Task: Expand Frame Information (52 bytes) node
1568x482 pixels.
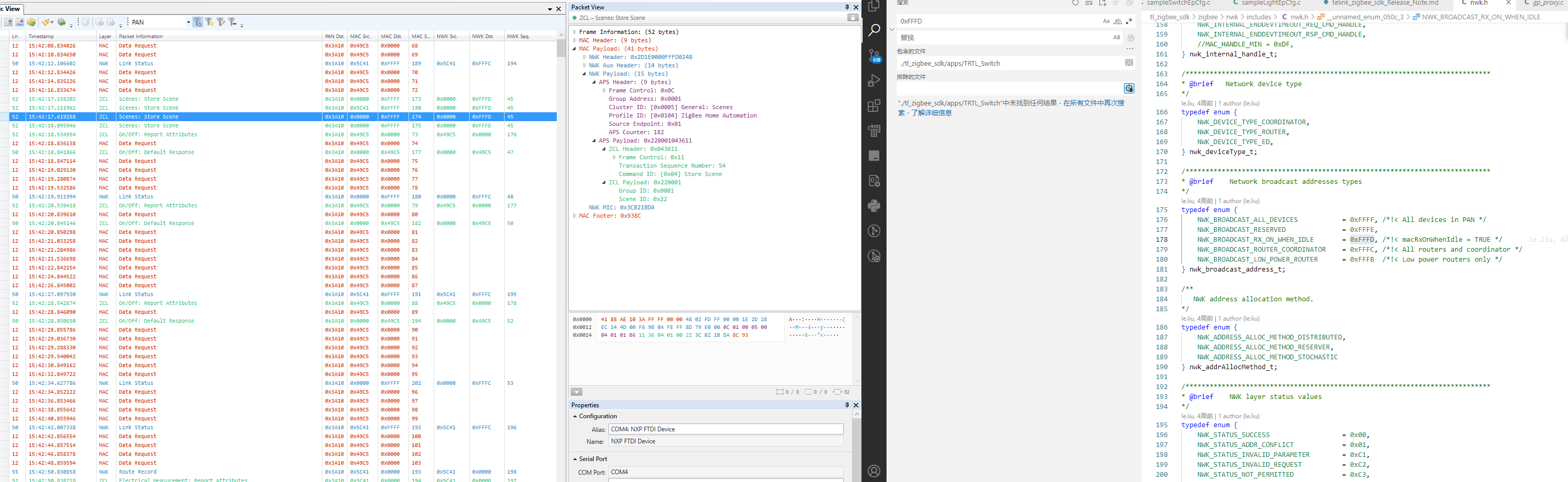Action: point(574,32)
